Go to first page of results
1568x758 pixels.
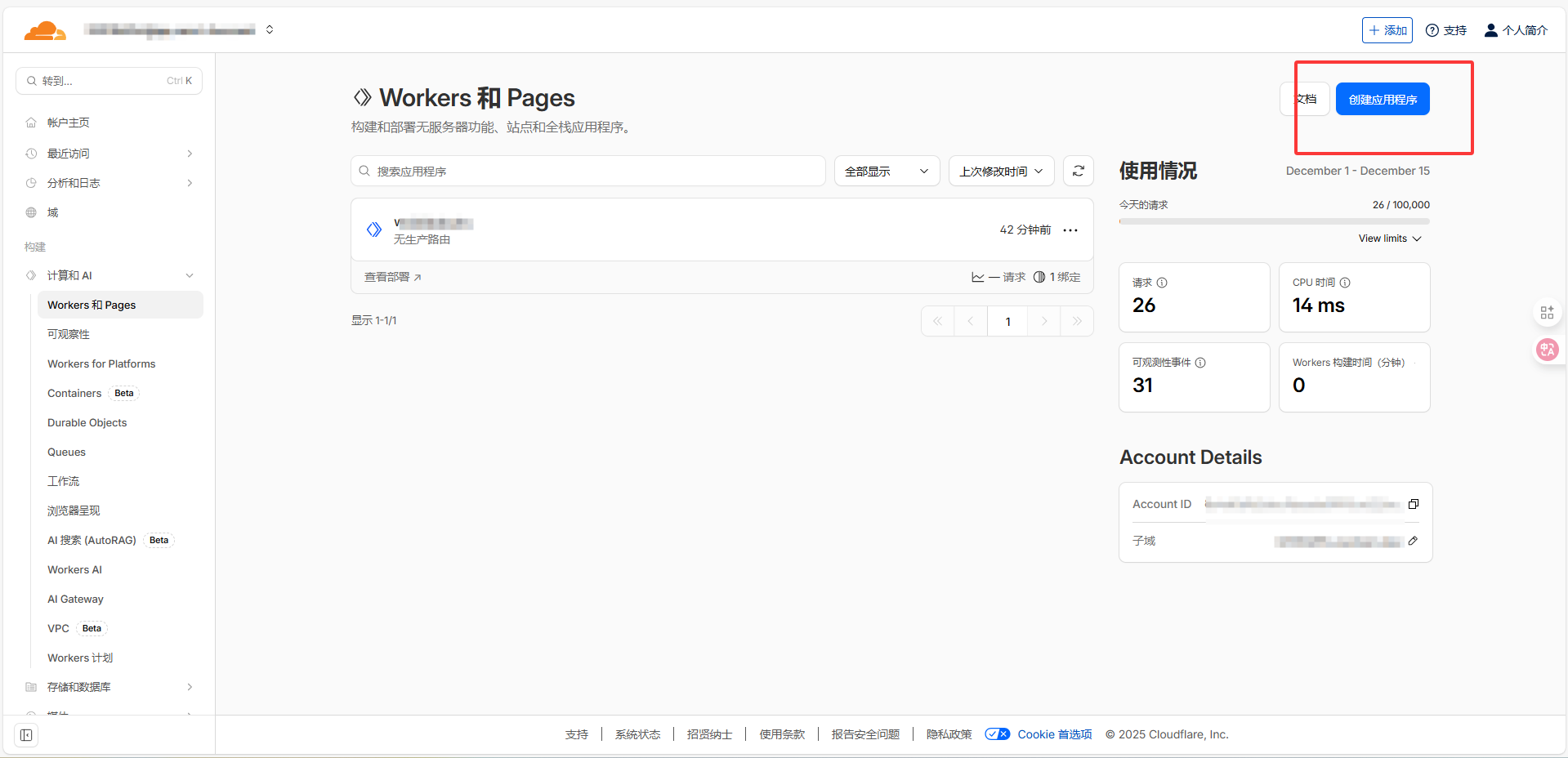(x=938, y=321)
